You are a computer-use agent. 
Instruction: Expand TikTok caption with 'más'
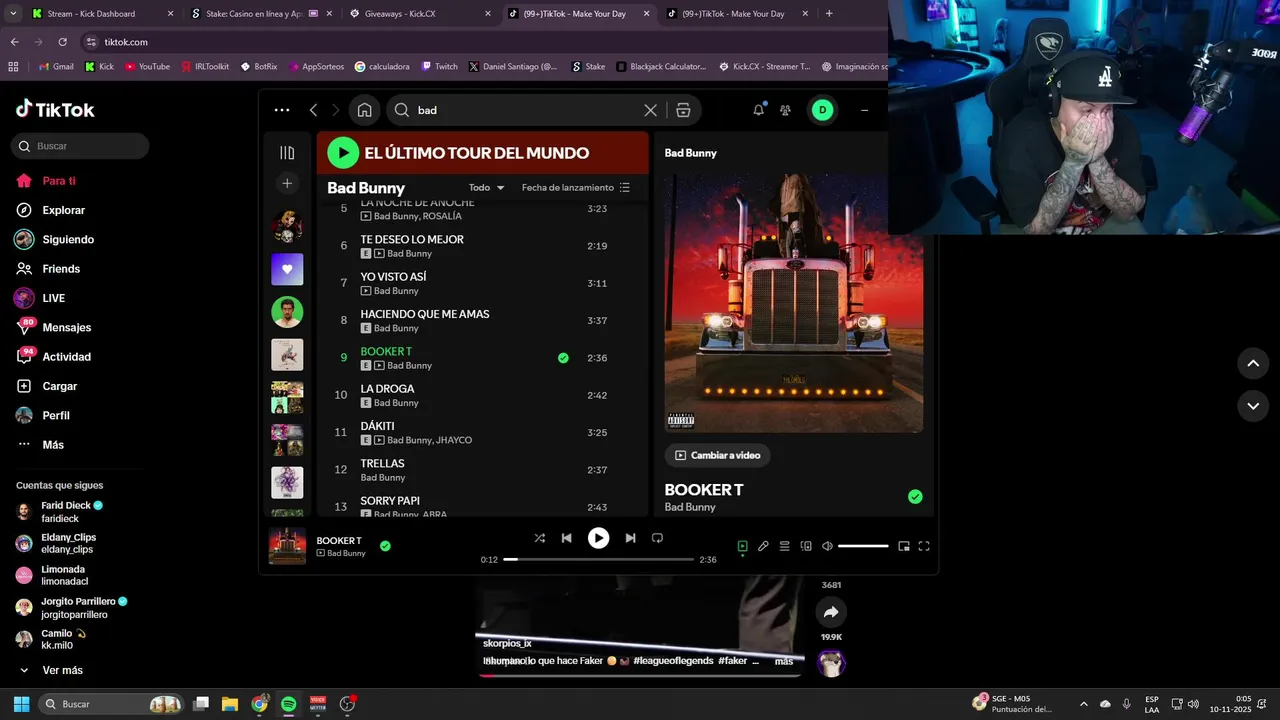pos(784,661)
